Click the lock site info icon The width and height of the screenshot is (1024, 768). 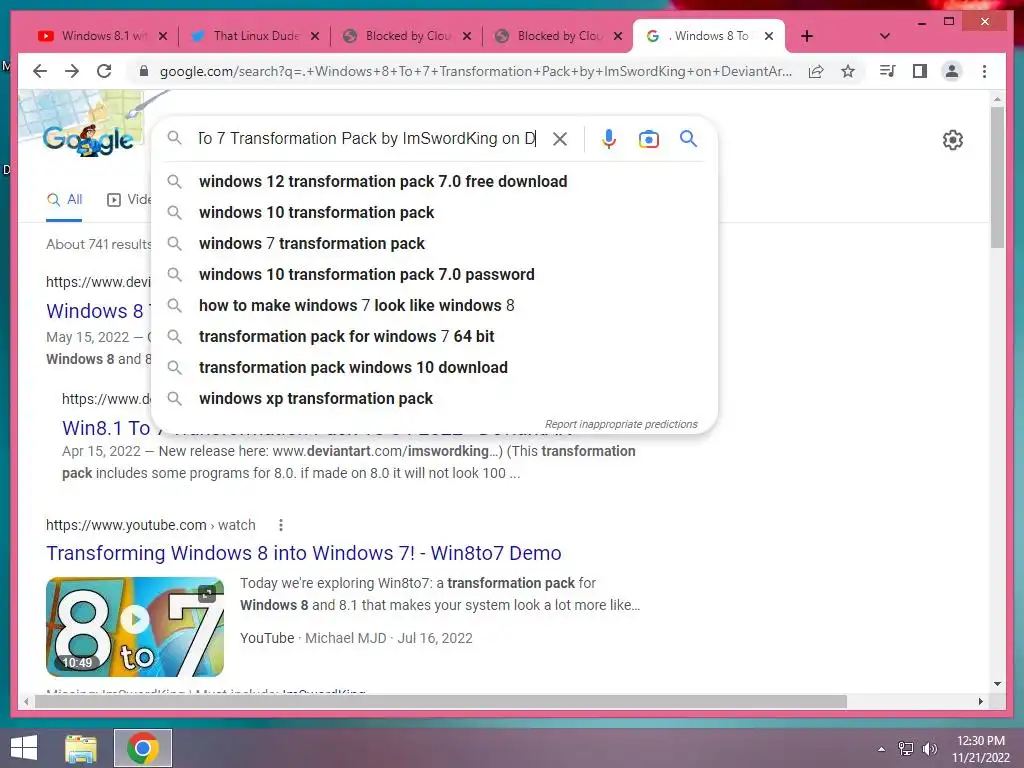(144, 71)
